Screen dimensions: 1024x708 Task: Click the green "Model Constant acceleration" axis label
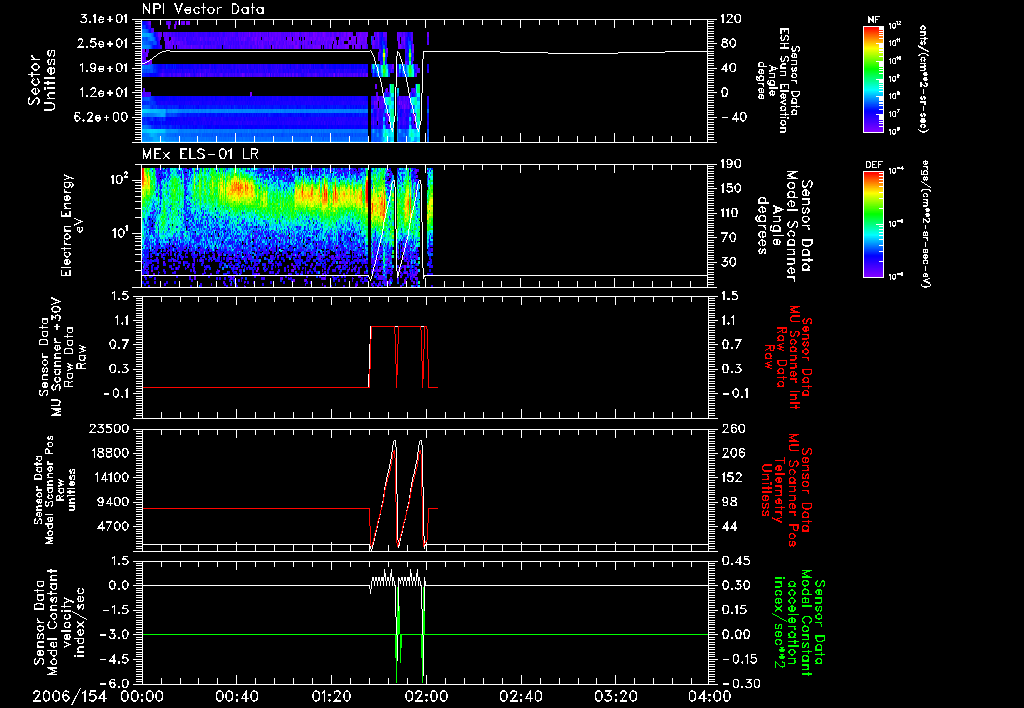click(x=799, y=624)
